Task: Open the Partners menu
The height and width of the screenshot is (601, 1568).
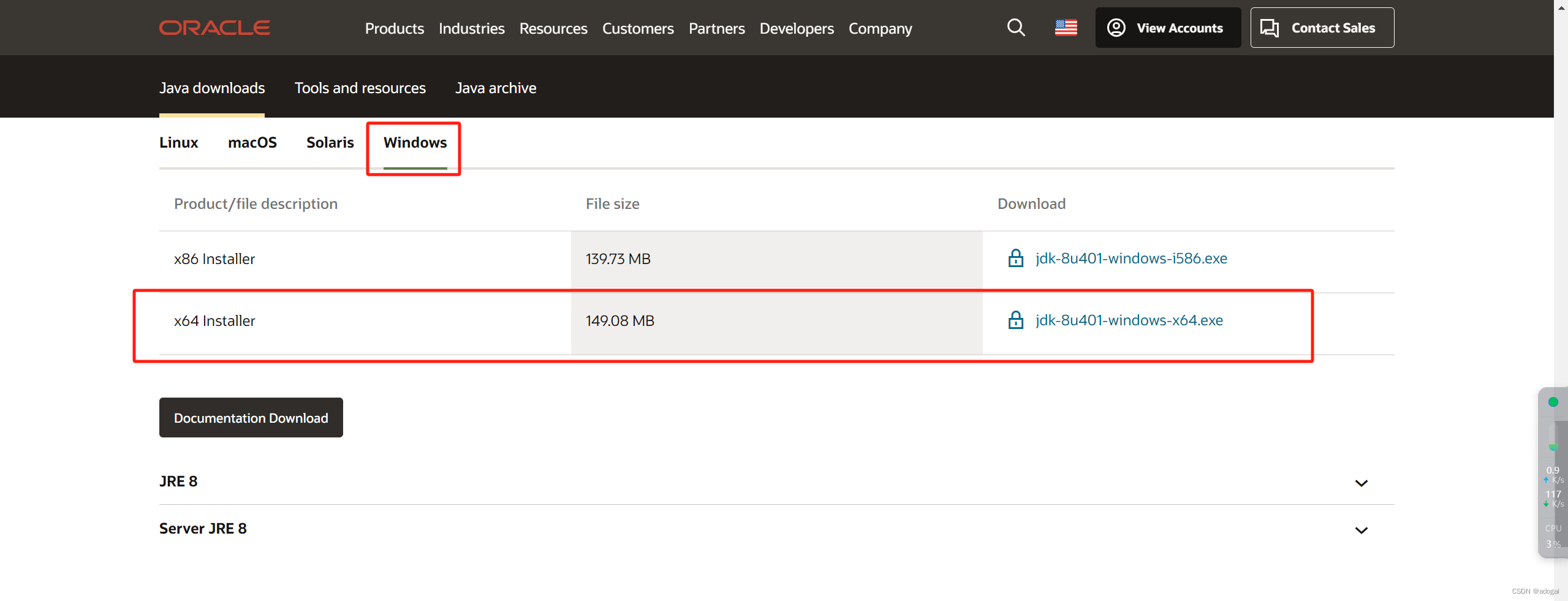Action: click(x=717, y=28)
